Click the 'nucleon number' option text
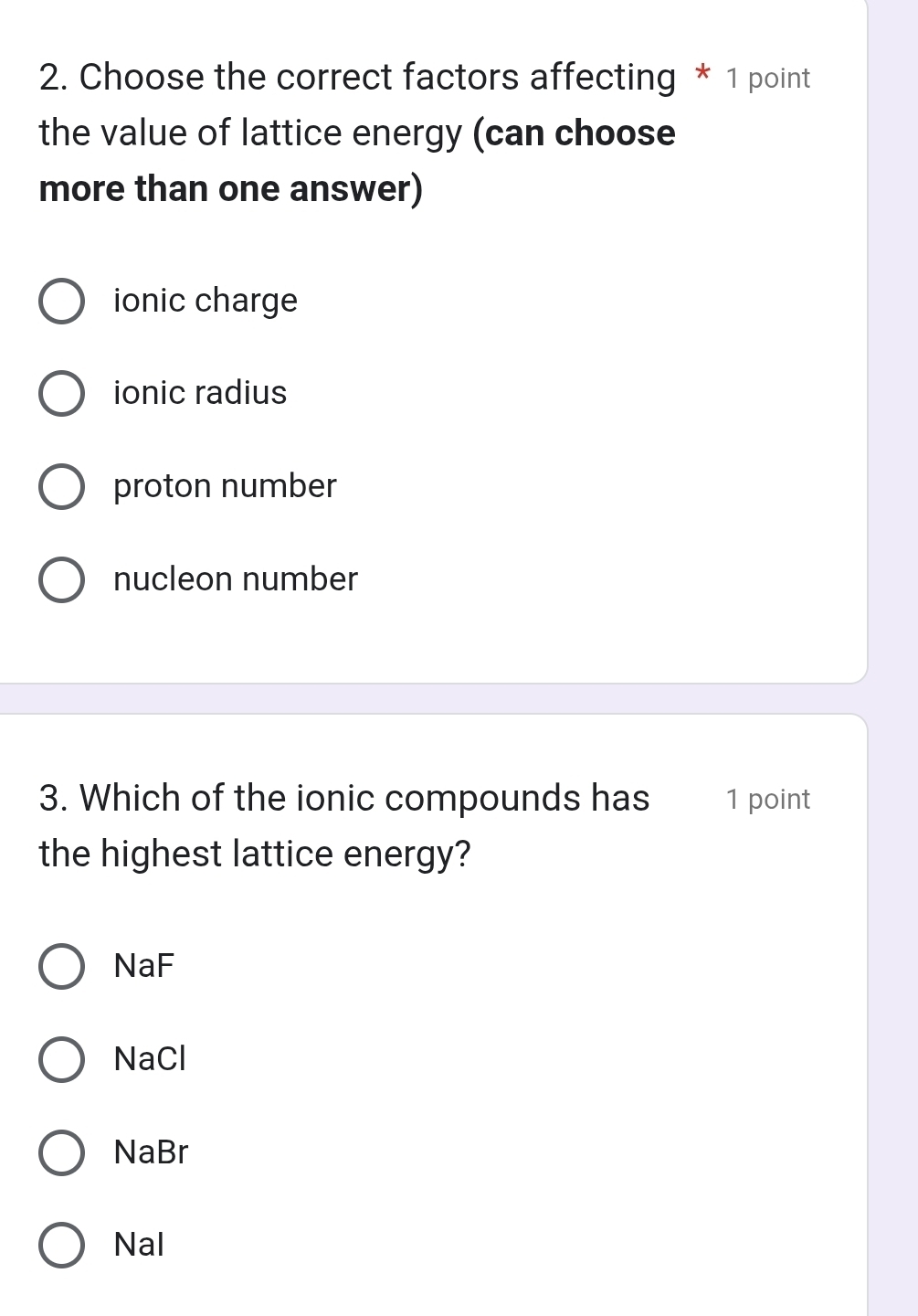918x1316 pixels. point(236,579)
